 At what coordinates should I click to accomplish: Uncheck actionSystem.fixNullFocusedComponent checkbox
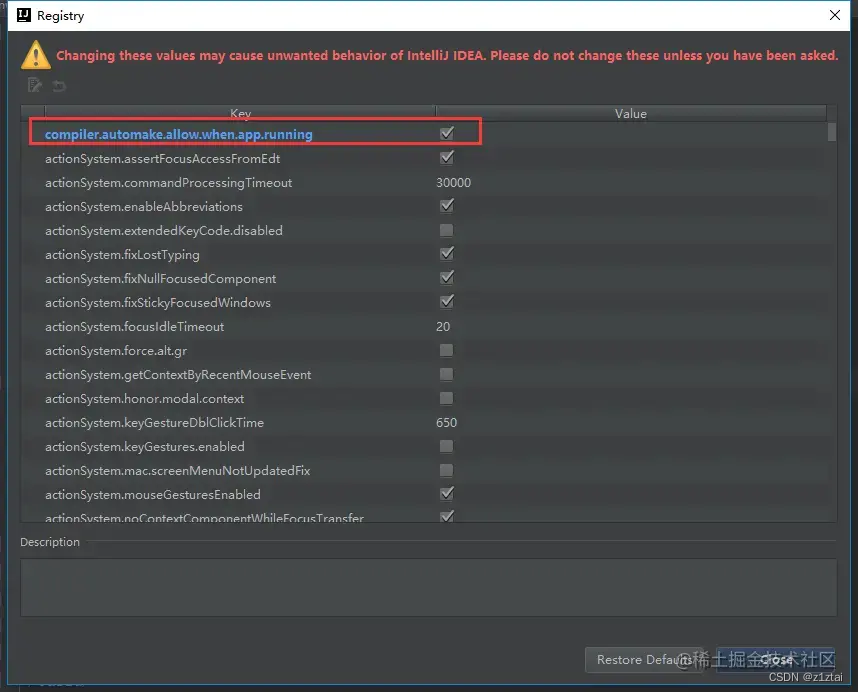pyautogui.click(x=447, y=277)
